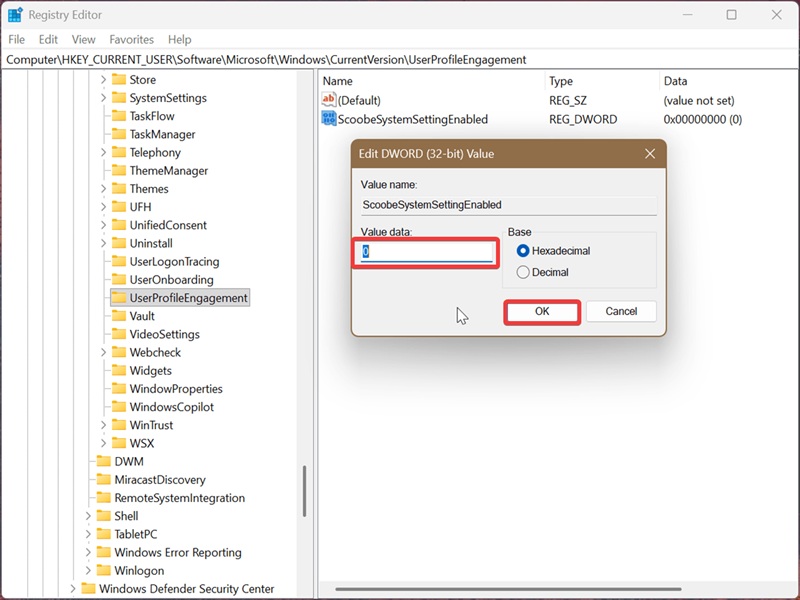Click the WindowsCopilot folder icon
This screenshot has height=600, width=800.
click(x=119, y=407)
